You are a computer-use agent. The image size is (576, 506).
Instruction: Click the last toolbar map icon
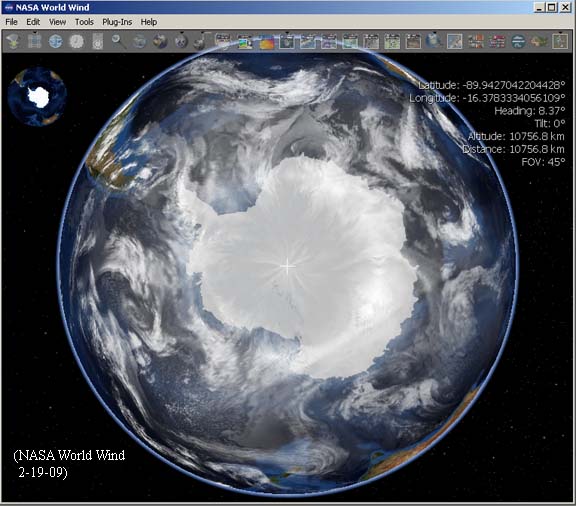coord(560,42)
